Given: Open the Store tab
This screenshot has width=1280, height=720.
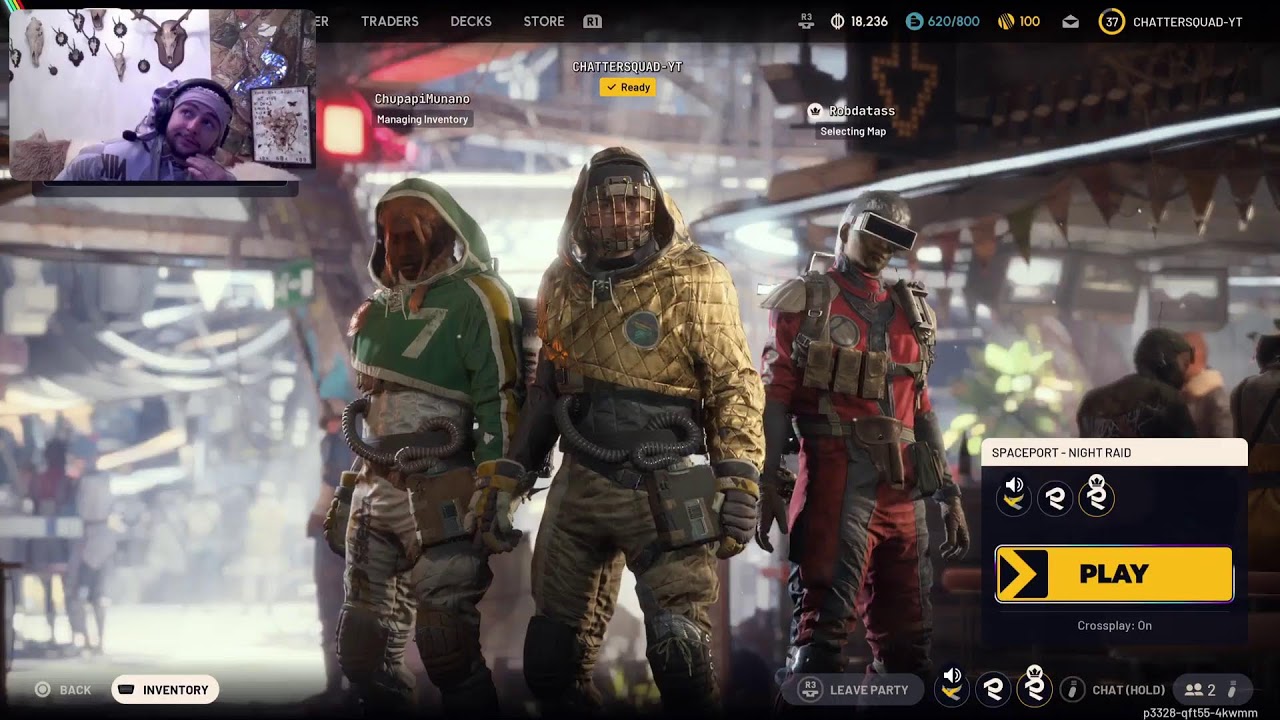Looking at the screenshot, I should tap(544, 21).
